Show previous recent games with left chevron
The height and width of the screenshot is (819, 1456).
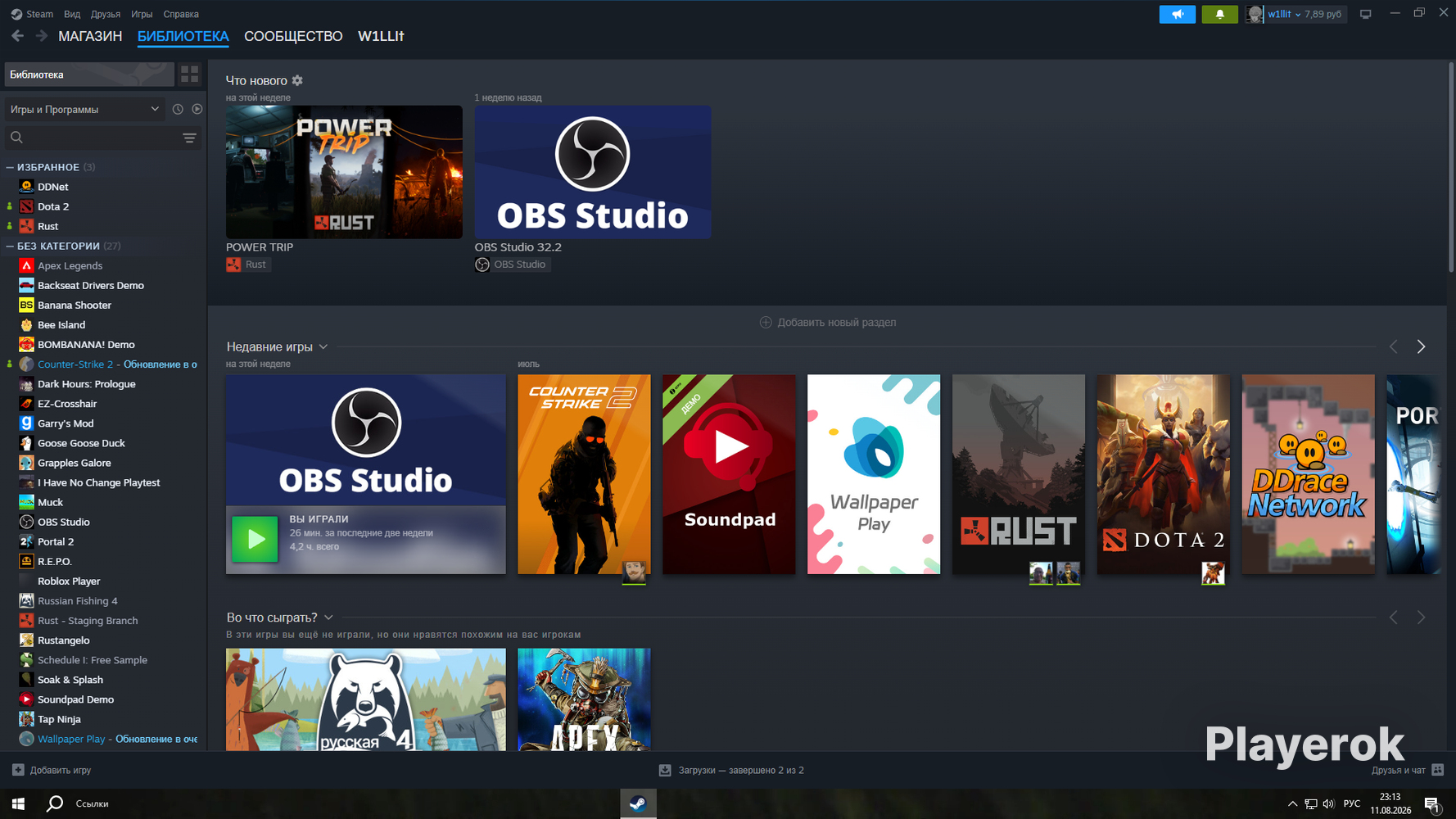(1394, 346)
